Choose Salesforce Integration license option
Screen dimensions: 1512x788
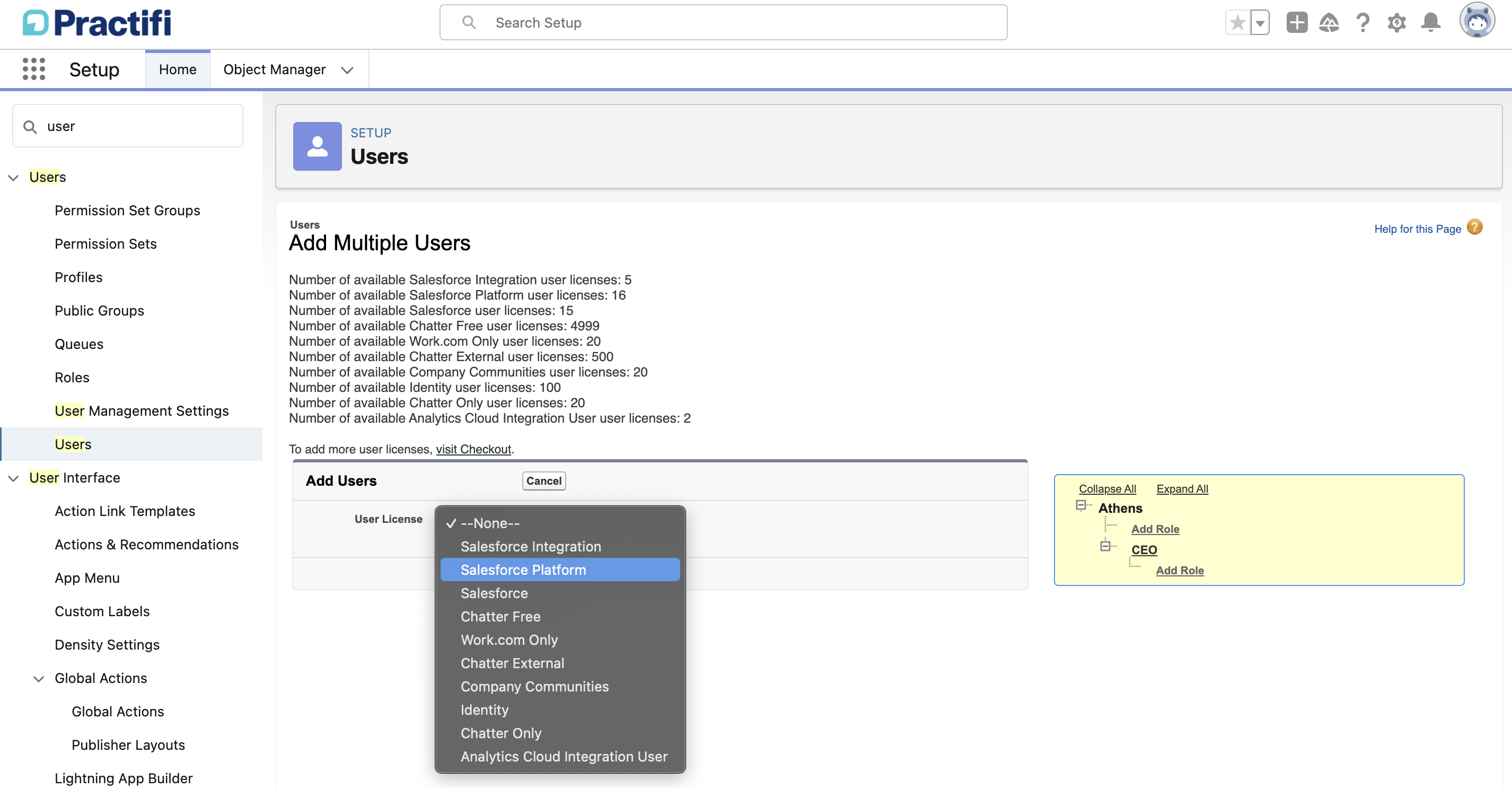pyautogui.click(x=560, y=547)
